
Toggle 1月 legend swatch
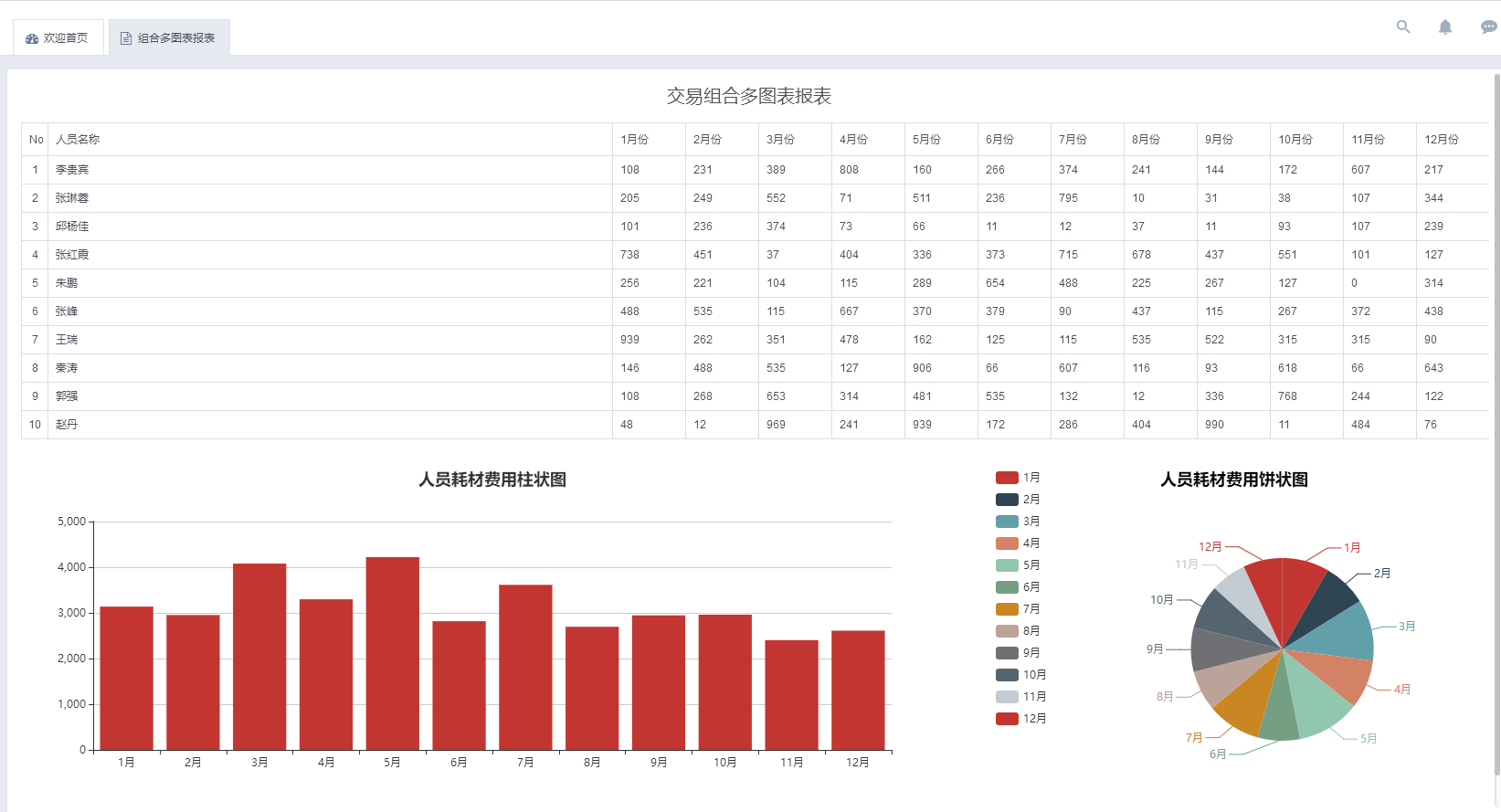1007,478
